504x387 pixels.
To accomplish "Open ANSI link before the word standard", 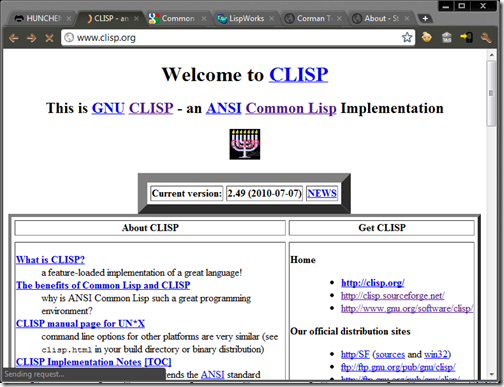I will (x=212, y=375).
